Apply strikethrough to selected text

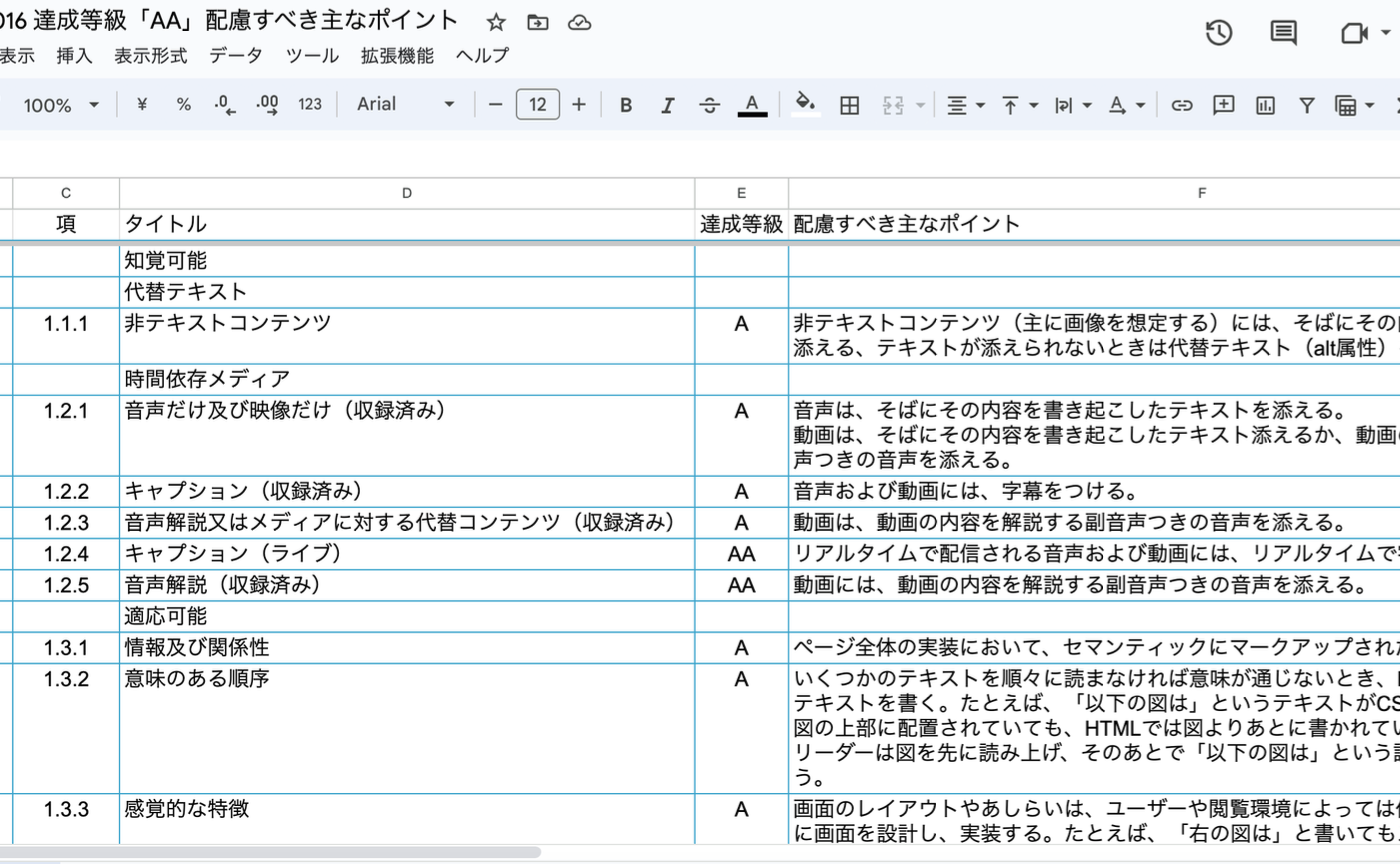point(709,104)
